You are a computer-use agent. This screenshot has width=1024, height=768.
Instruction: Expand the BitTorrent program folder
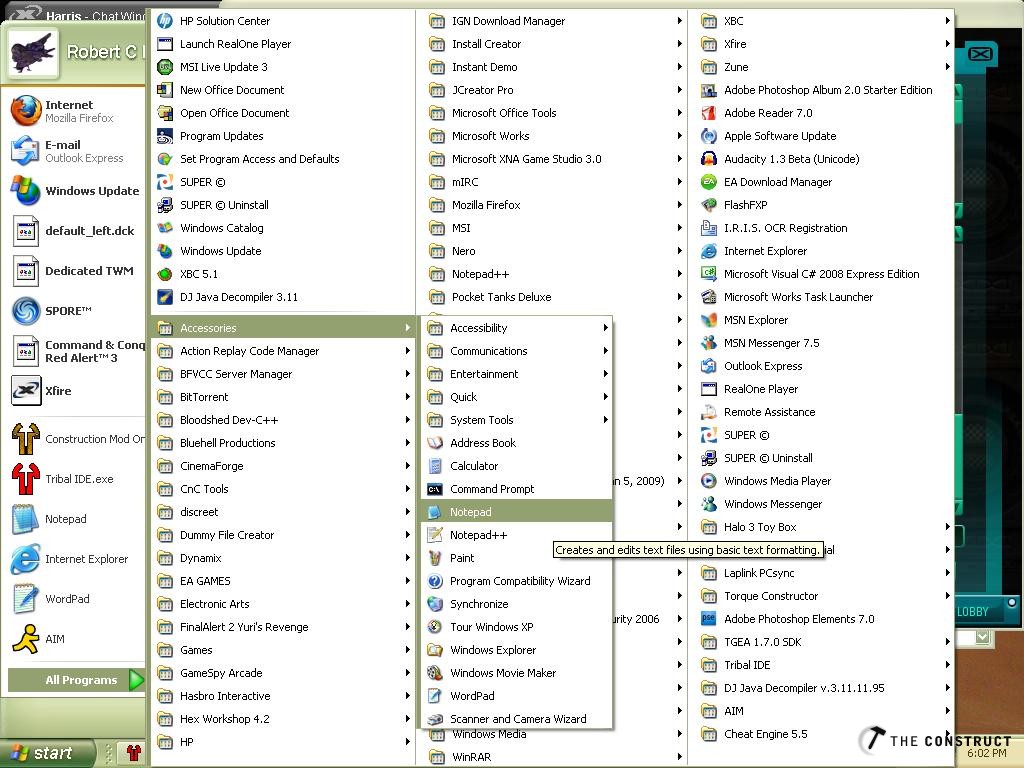(x=282, y=397)
